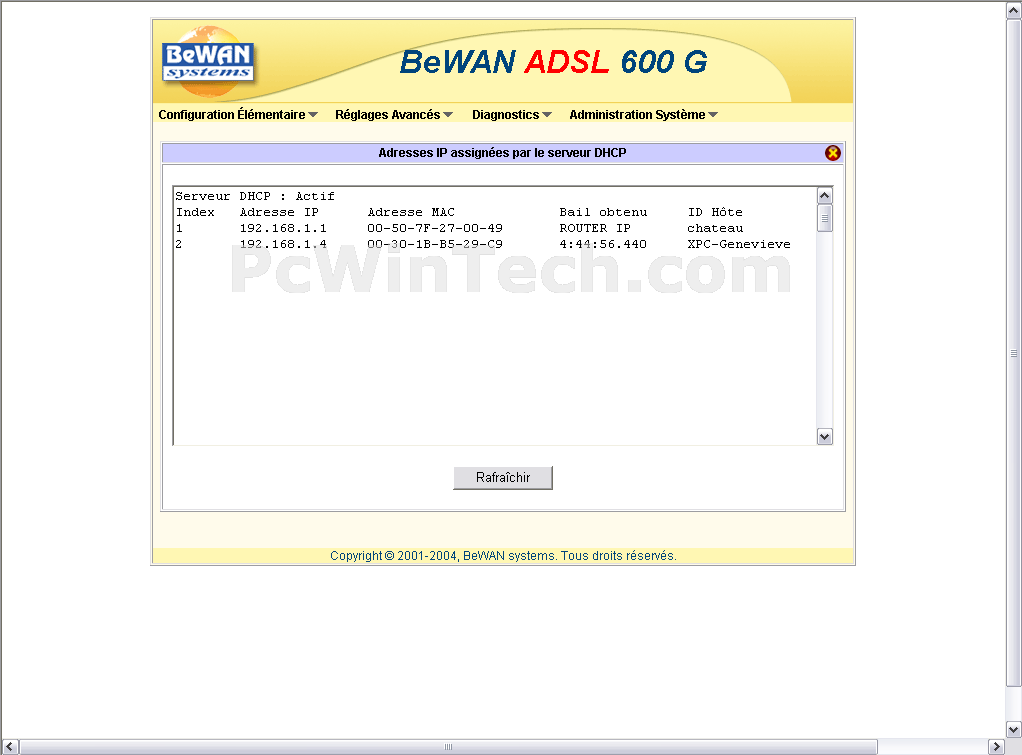Click 'Serveur DHCP : Actif' status line
Viewport: 1022px width, 755px height.
255,196
